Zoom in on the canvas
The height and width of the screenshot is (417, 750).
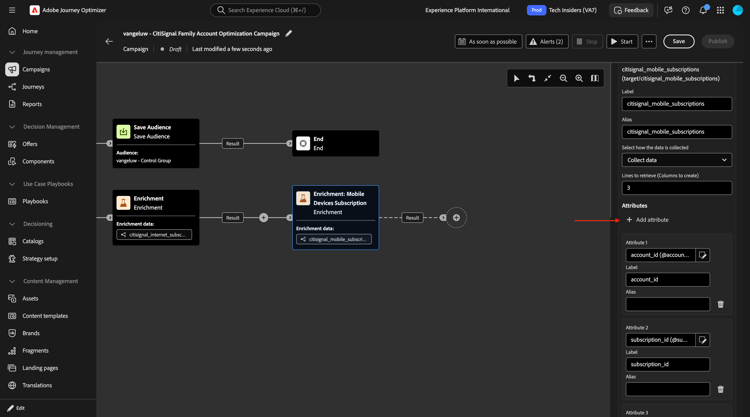[579, 78]
